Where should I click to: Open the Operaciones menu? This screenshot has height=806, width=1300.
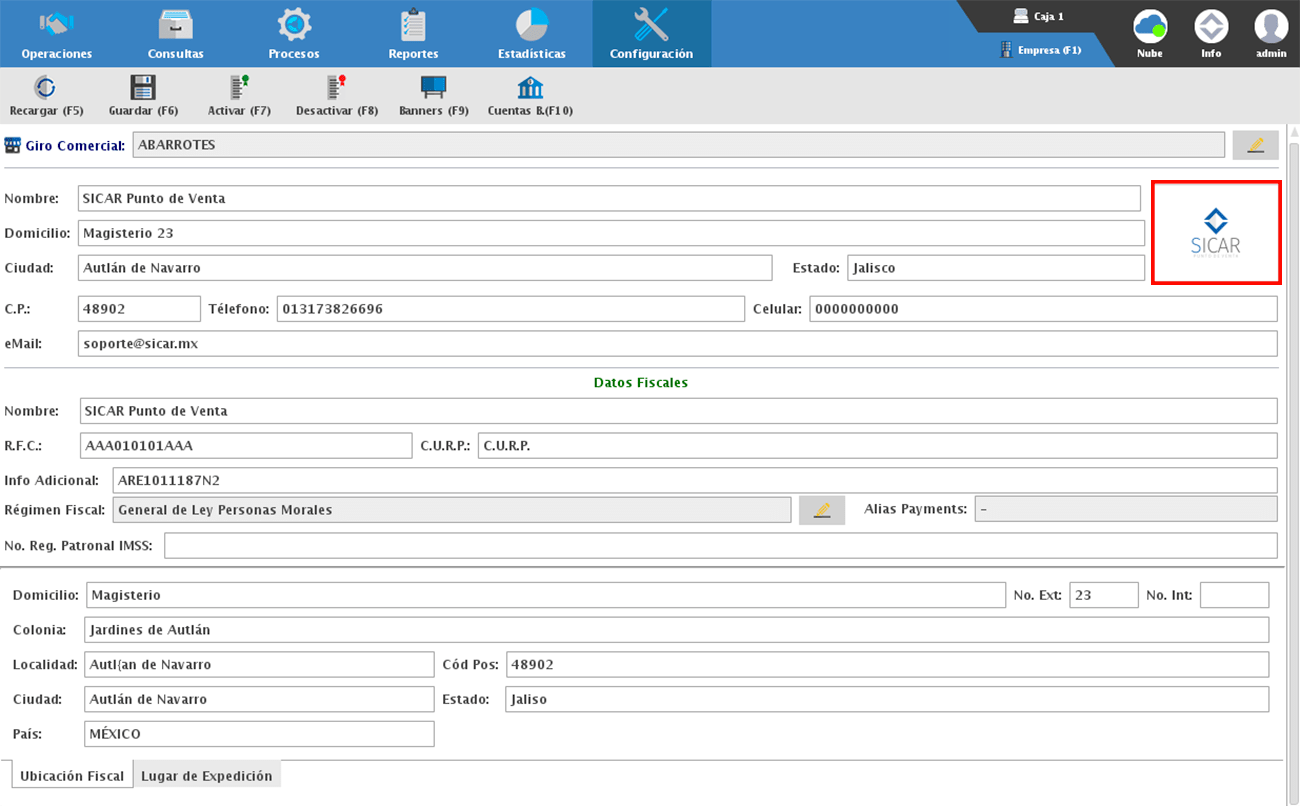(57, 33)
